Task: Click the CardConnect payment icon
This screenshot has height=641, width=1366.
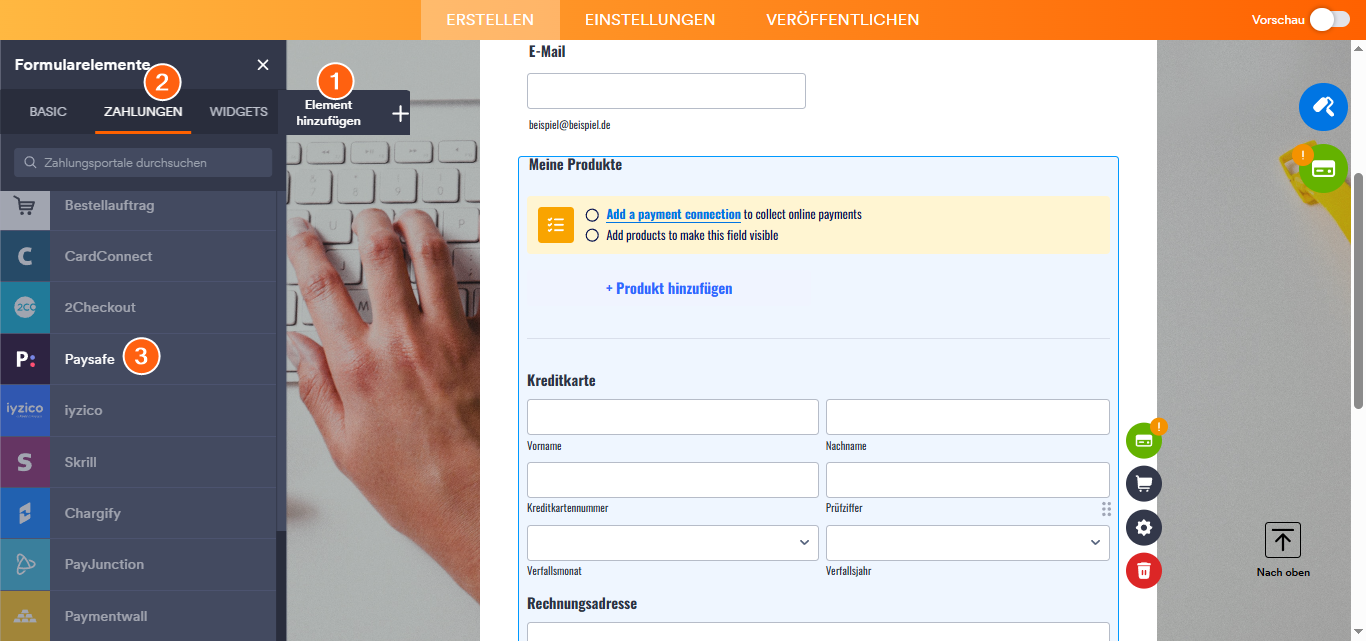Action: 25,256
